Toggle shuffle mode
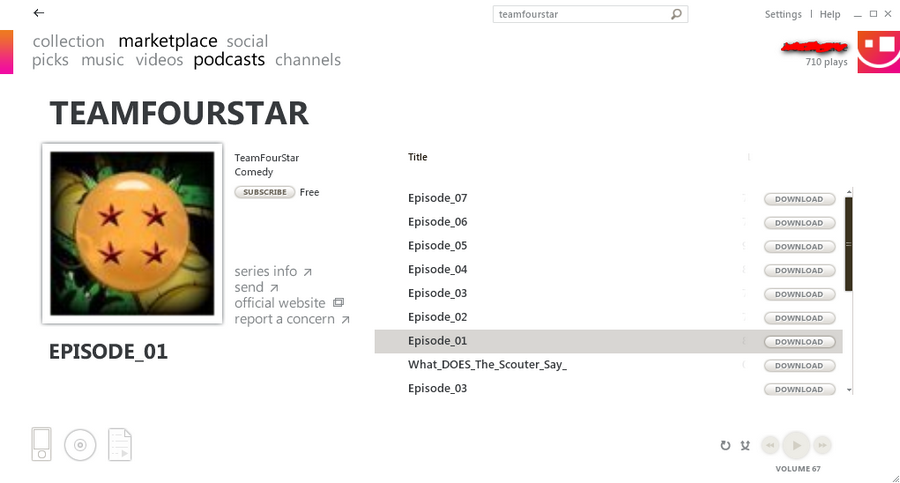900x483 pixels. [x=745, y=445]
